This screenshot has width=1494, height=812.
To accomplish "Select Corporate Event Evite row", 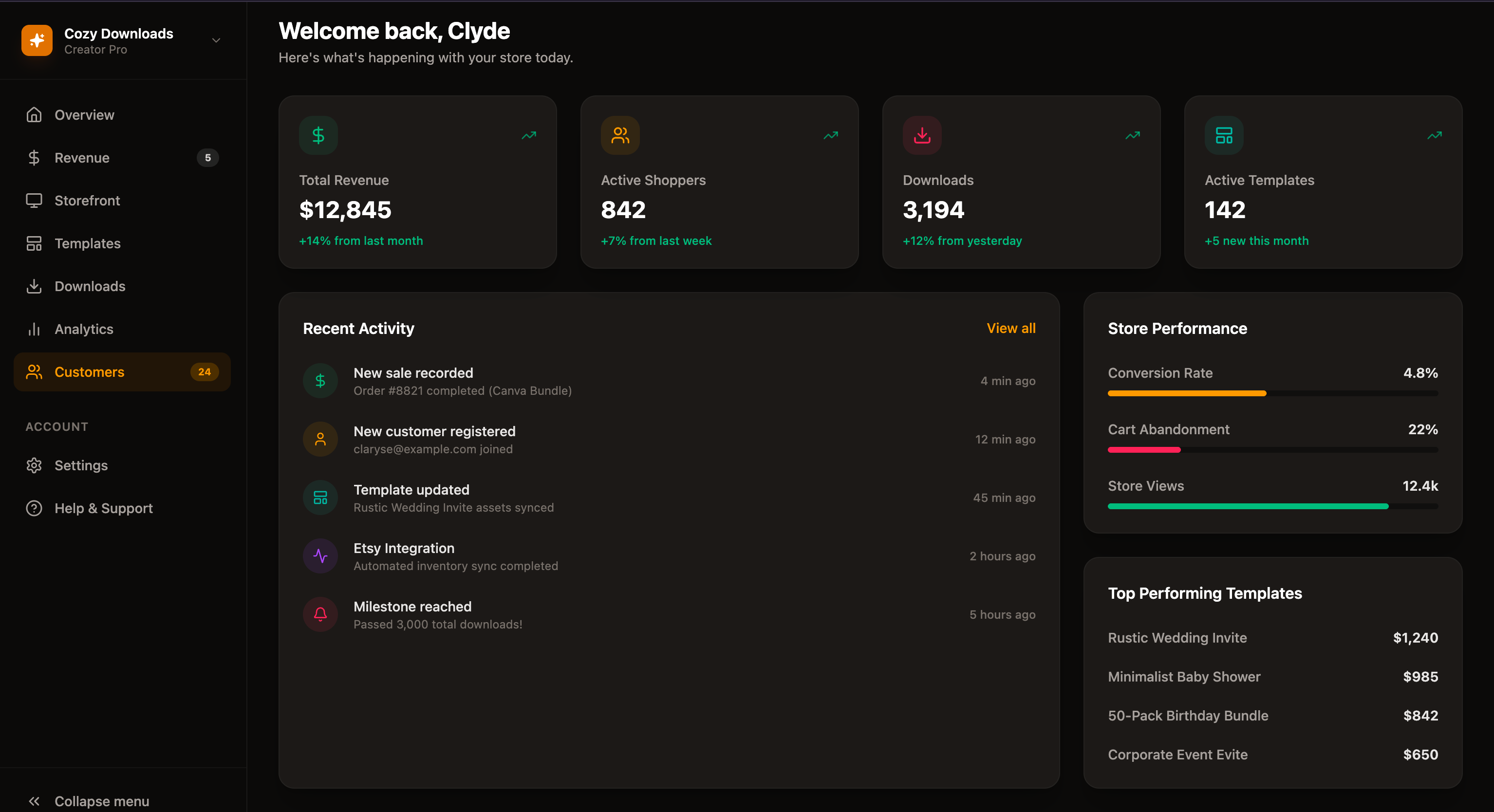I will coord(1272,754).
